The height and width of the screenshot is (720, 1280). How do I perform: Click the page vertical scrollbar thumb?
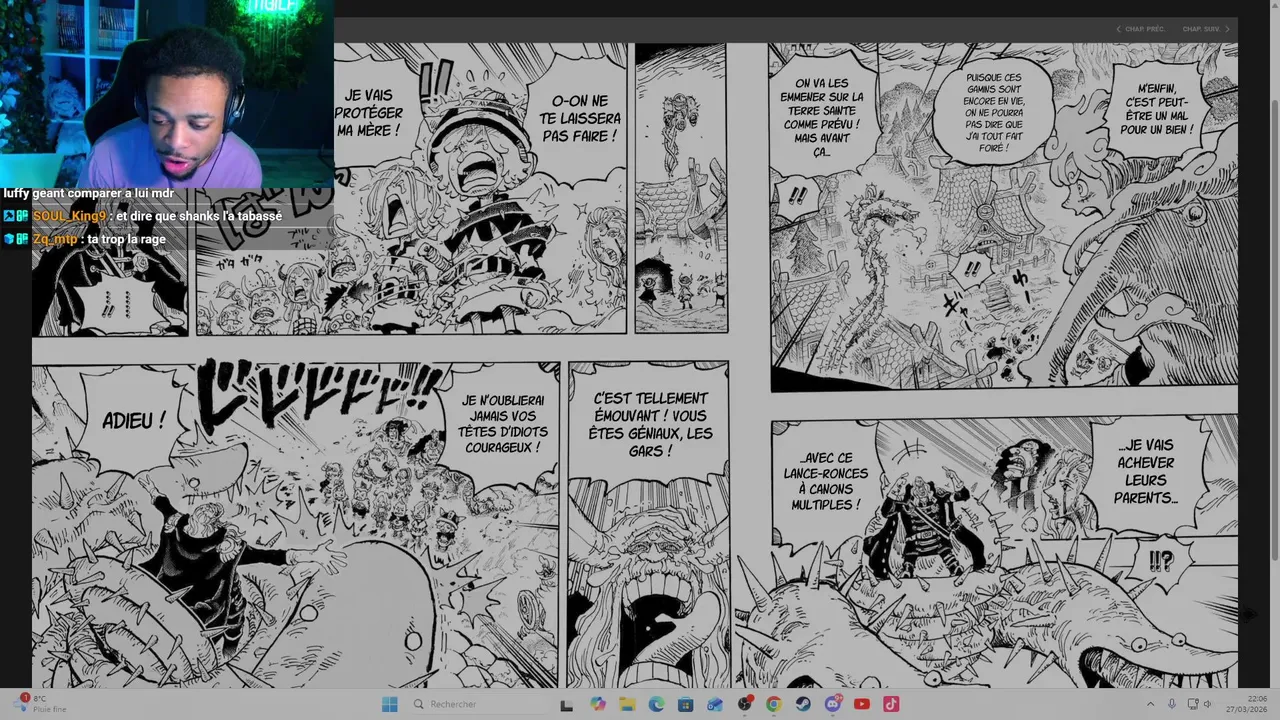(1274, 330)
